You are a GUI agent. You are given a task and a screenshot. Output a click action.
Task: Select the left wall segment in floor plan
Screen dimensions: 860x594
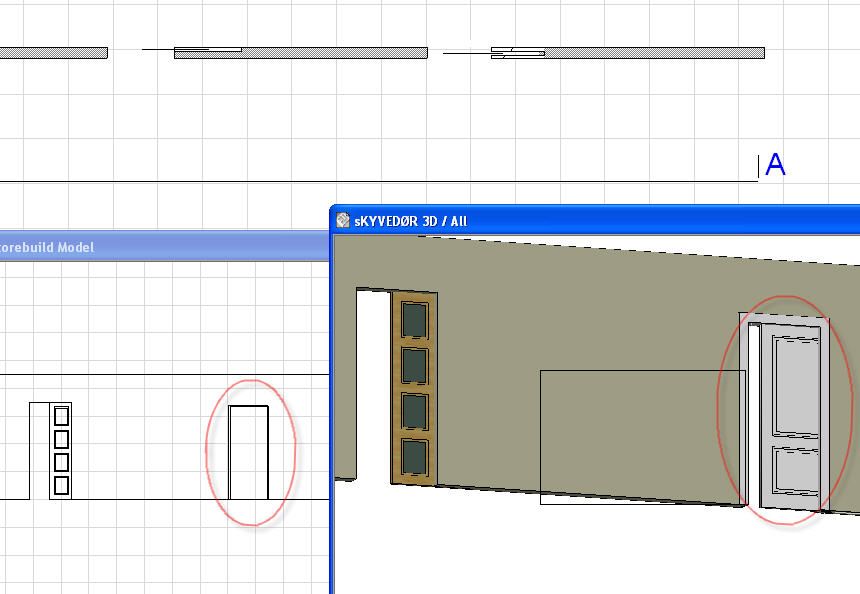point(54,53)
